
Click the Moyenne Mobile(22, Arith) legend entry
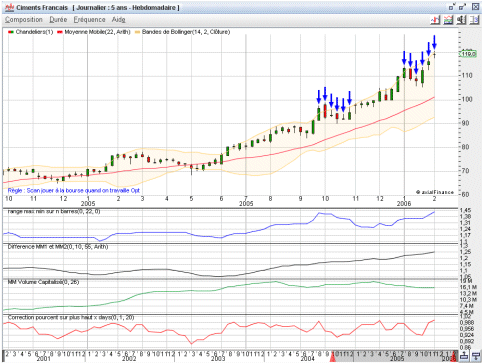point(94,32)
